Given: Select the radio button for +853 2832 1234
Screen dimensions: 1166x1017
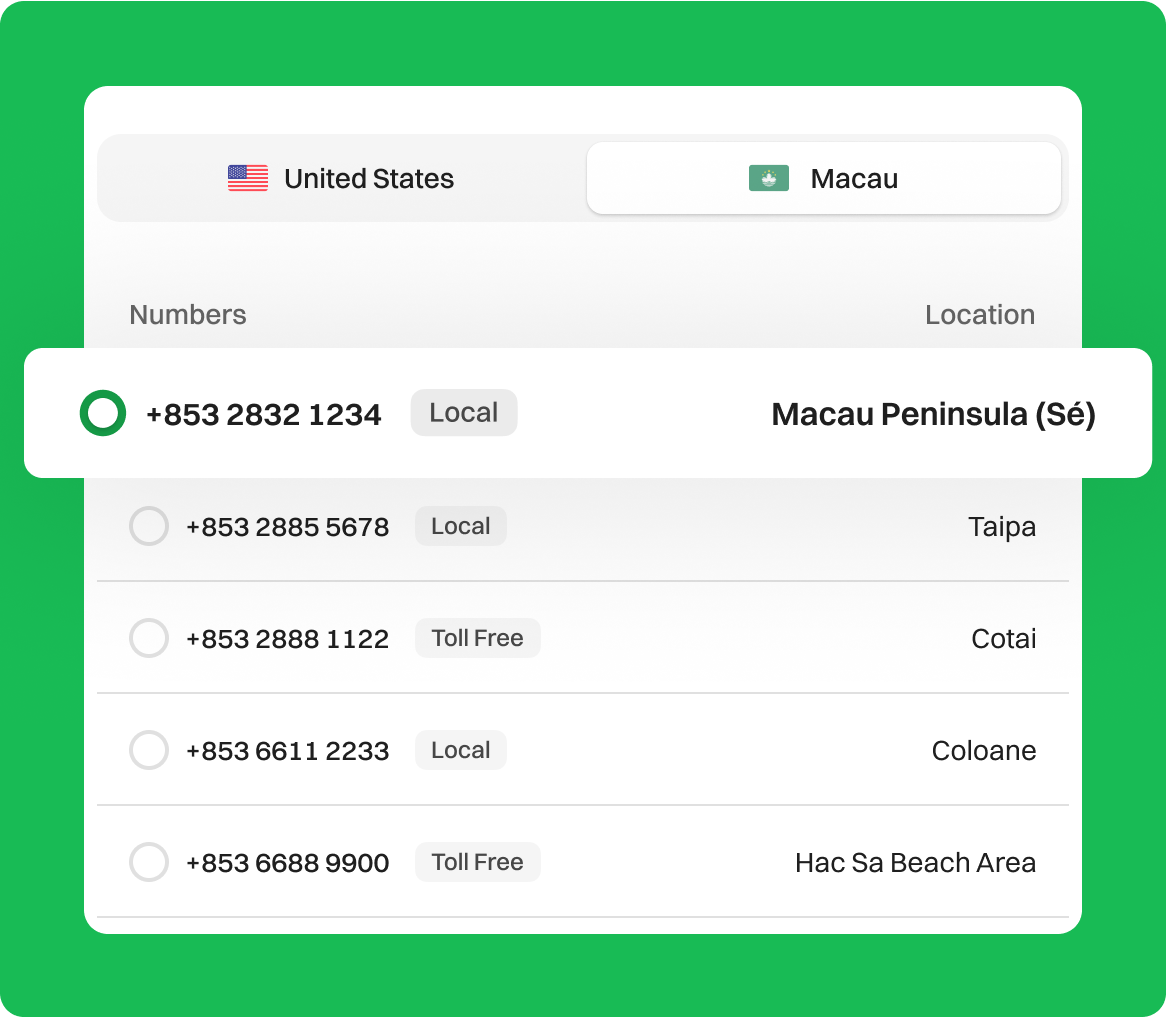Looking at the screenshot, I should coord(102,413).
